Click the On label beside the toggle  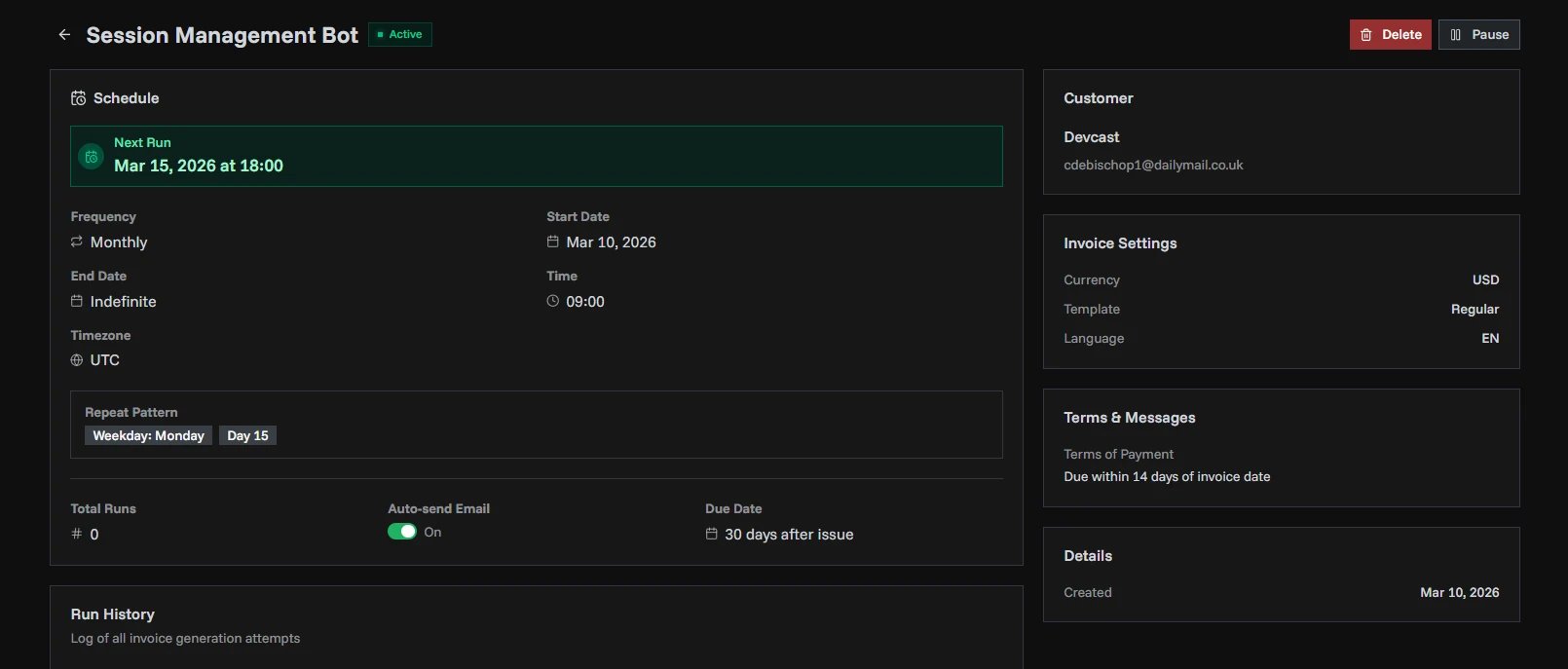[x=432, y=532]
